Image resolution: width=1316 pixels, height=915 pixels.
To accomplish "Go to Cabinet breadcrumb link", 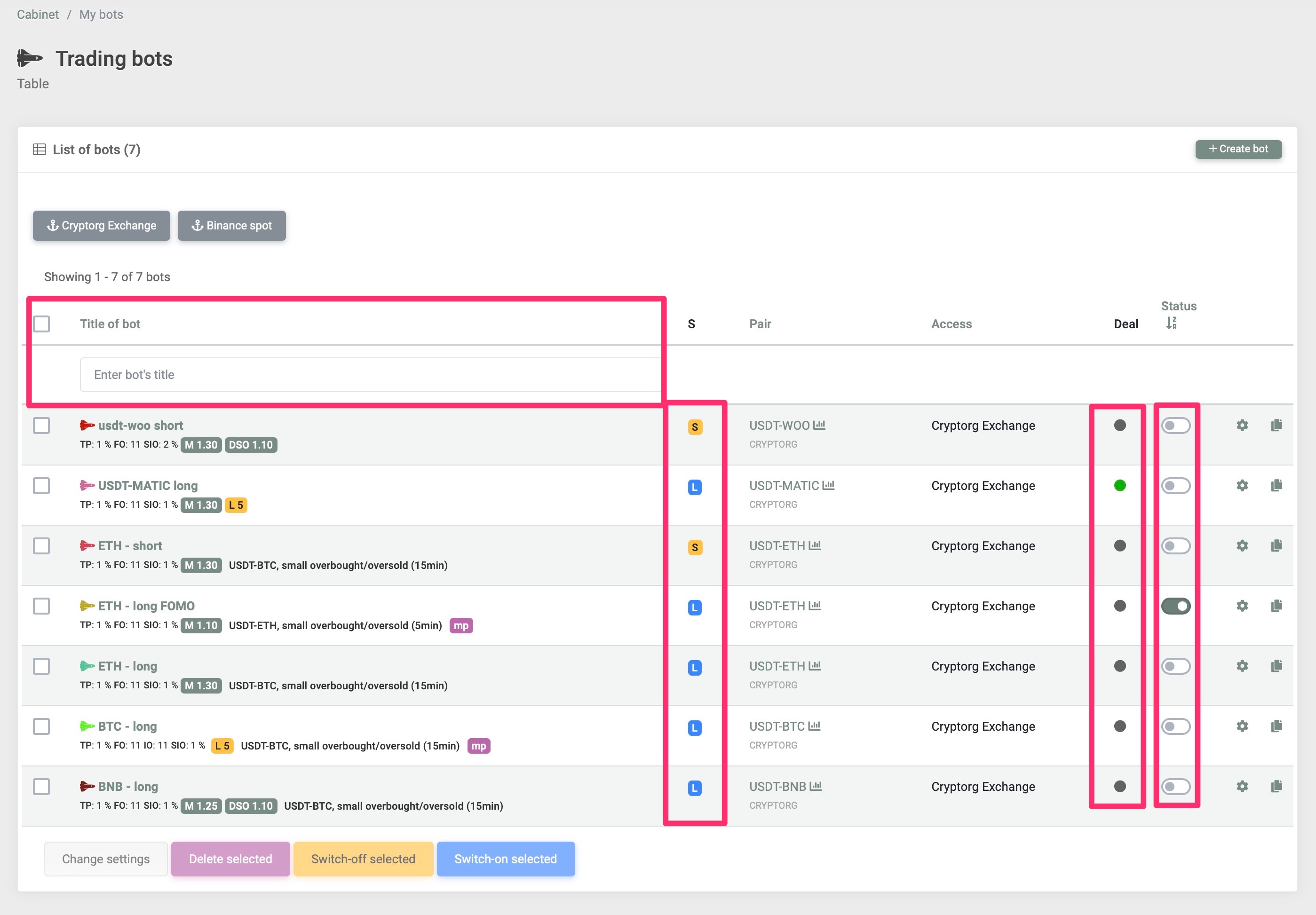I will click(x=38, y=14).
